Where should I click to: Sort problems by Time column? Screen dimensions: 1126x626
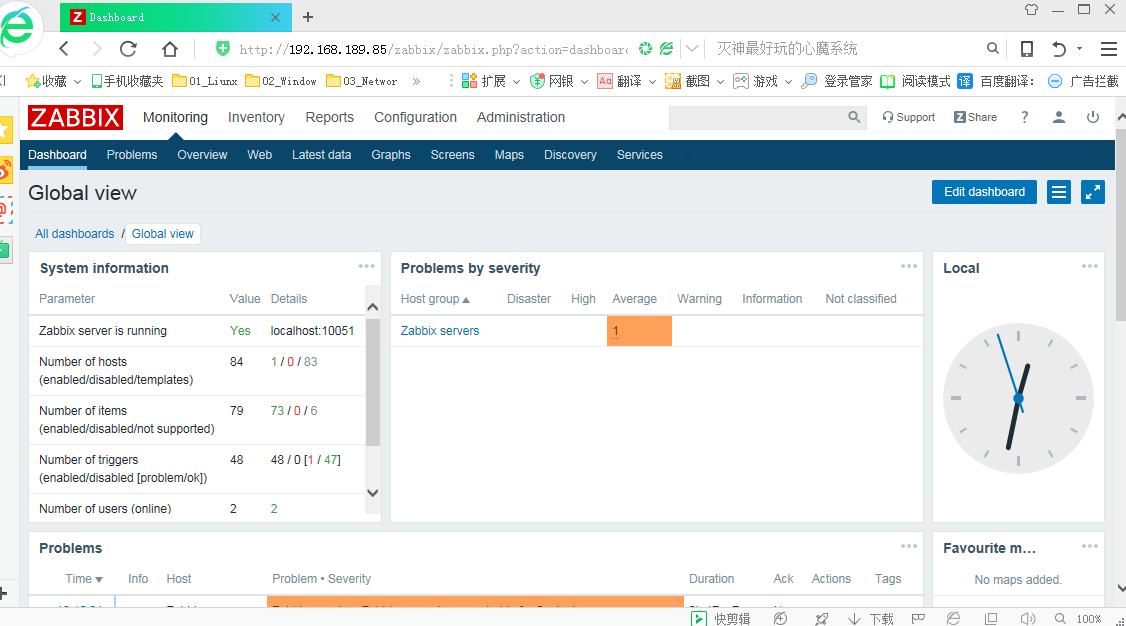[x=84, y=579]
